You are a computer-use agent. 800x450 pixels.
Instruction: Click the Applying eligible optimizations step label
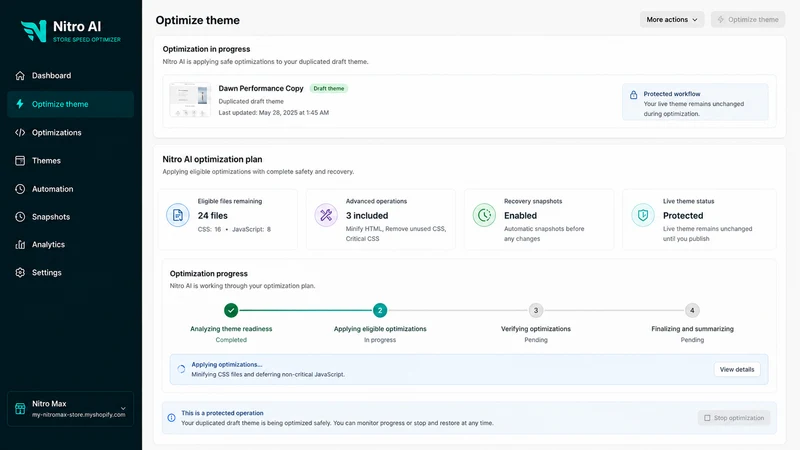tap(380, 329)
